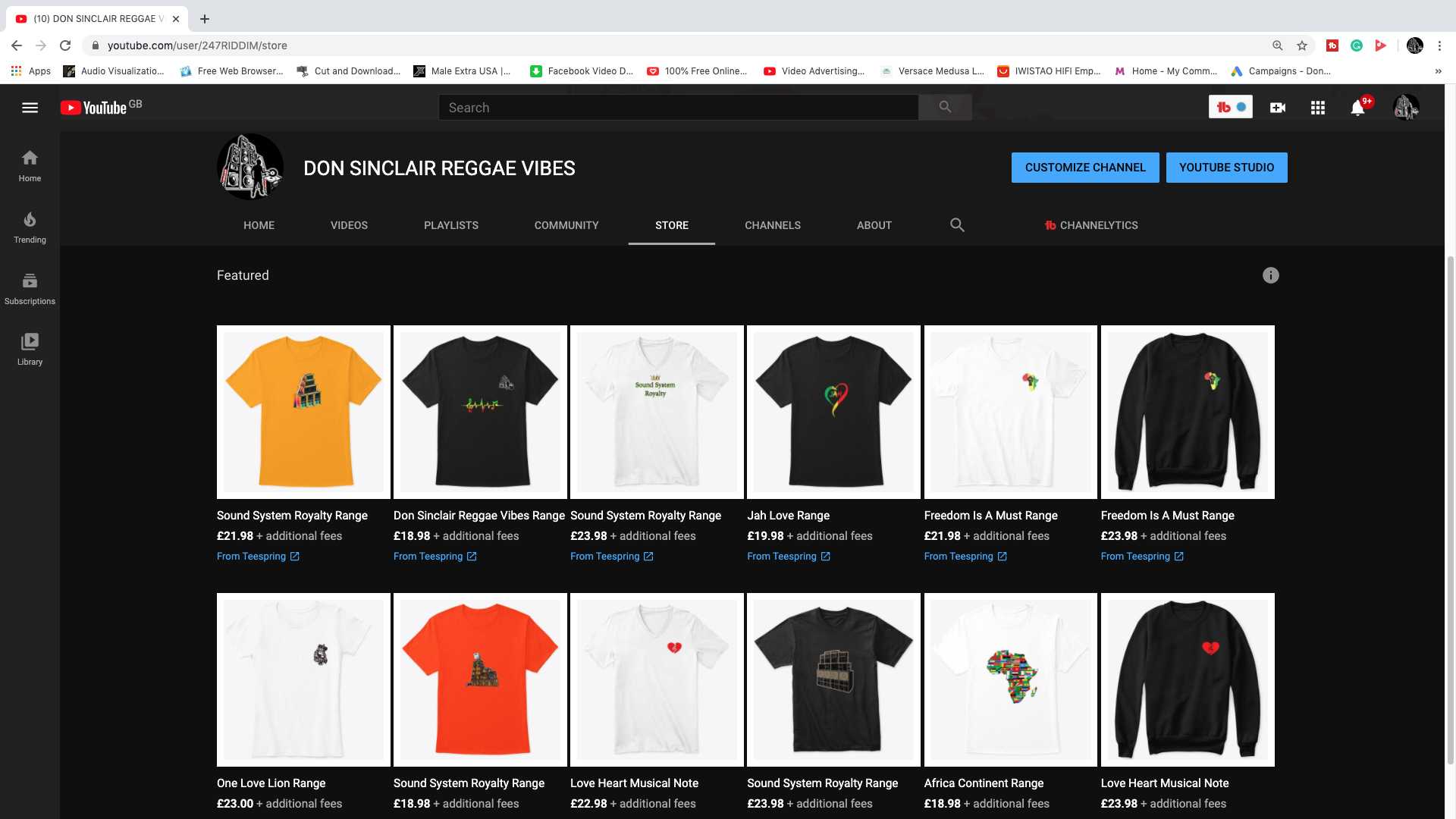
Task: Open the Africa Continent Range t-shirt thumbnail
Action: pos(1010,679)
